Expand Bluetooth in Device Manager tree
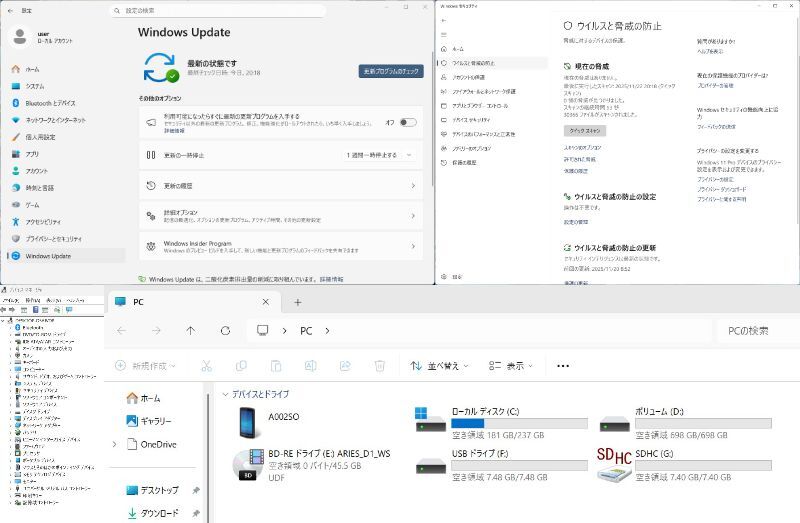 tap(11, 328)
